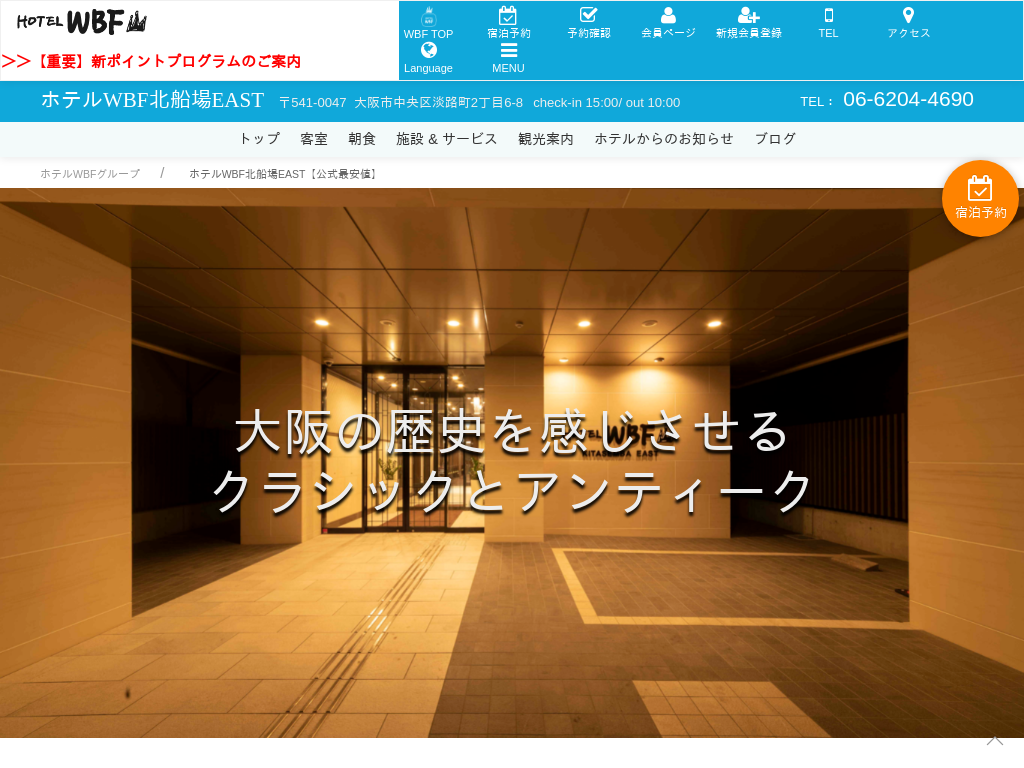This screenshot has height=768, width=1024.
Task: Open the アクセス map pin icon
Action: coord(908,15)
